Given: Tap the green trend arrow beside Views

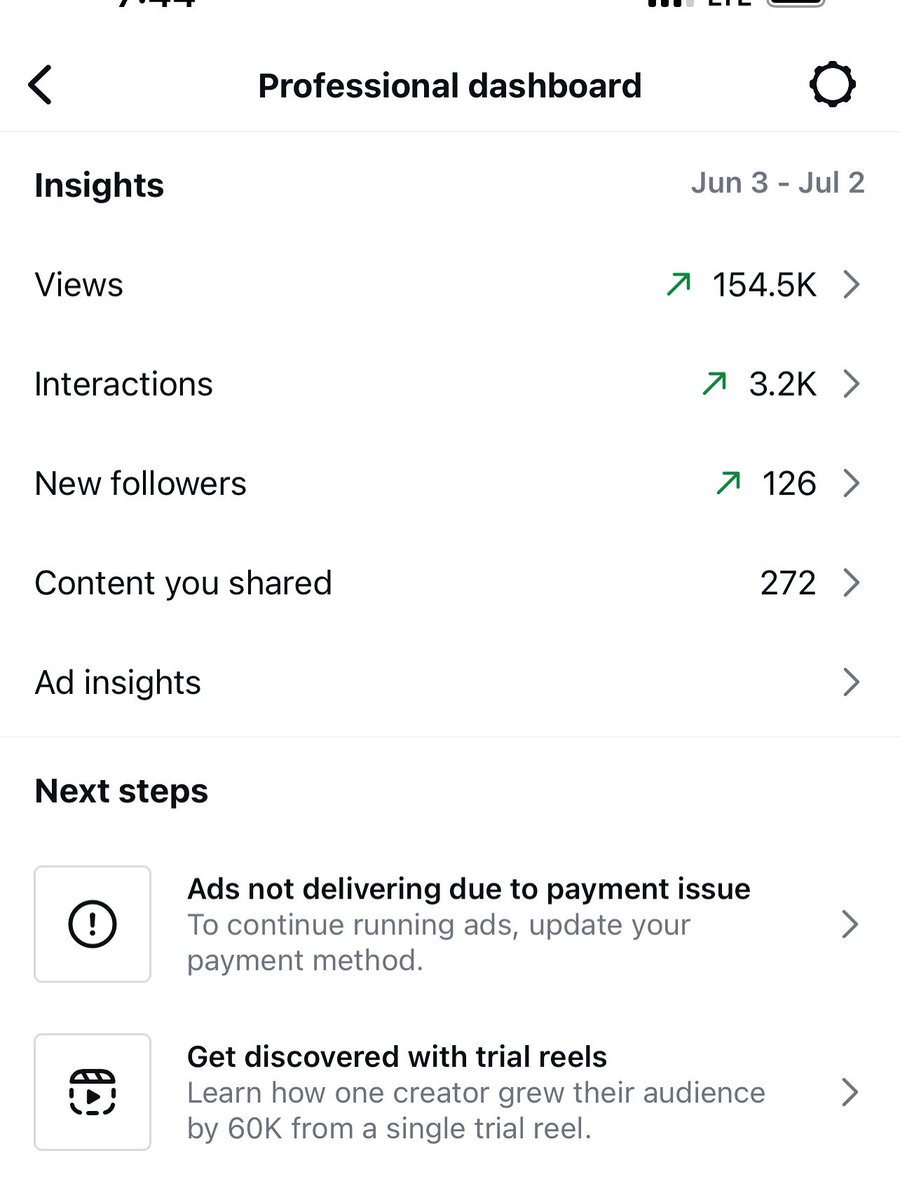Looking at the screenshot, I should [678, 285].
